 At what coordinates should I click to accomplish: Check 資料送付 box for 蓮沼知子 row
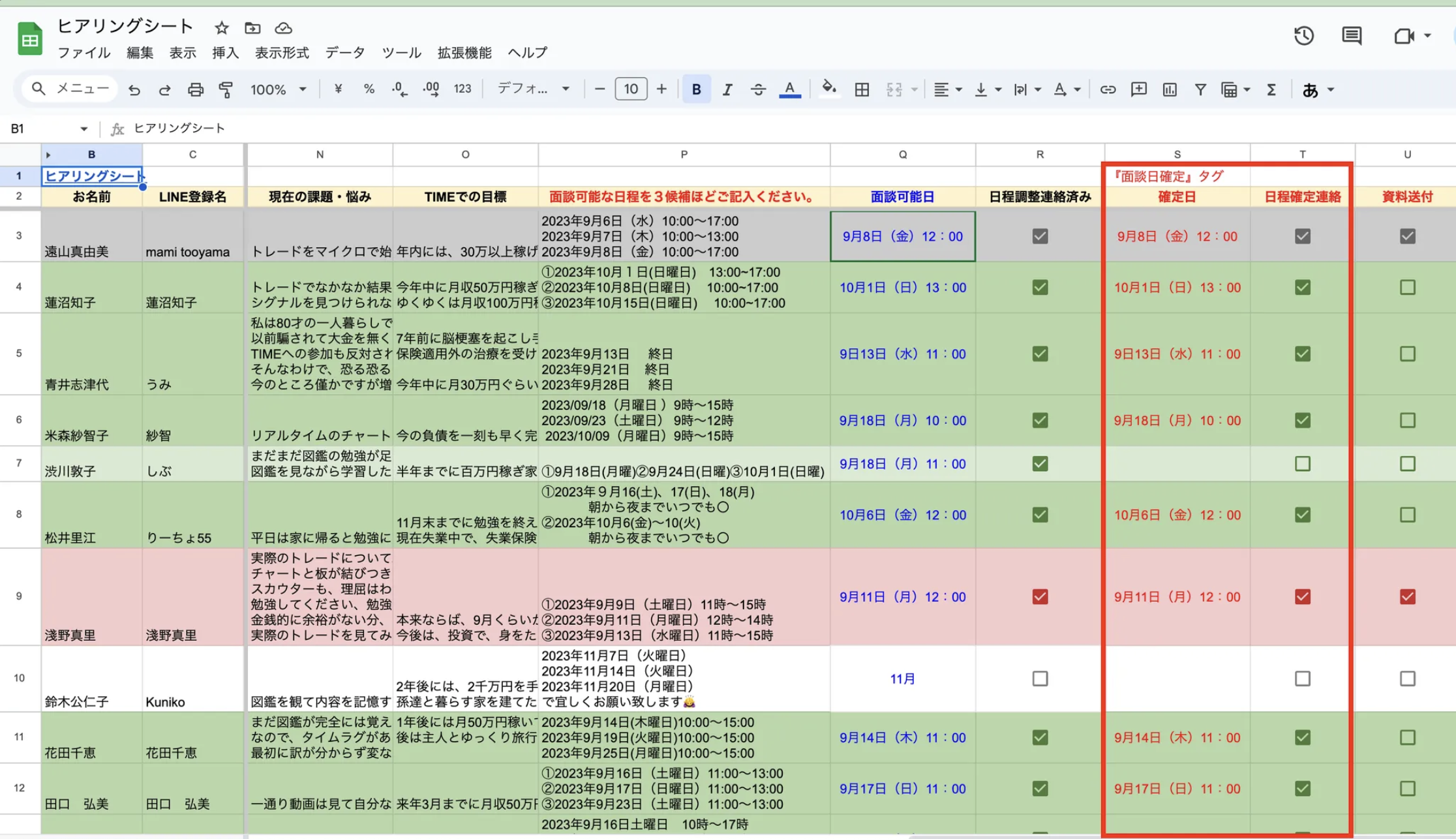(1407, 287)
